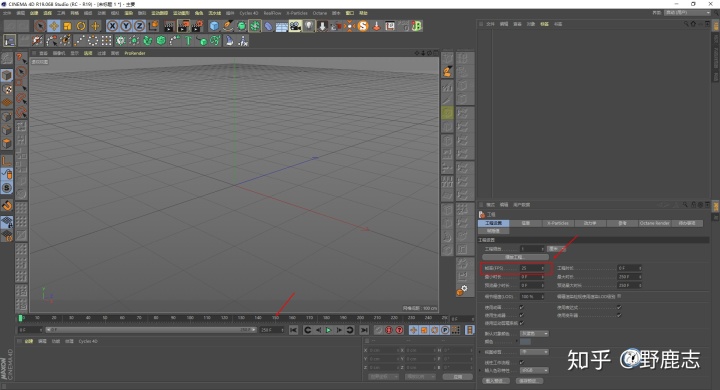Toggle the LOD render checkbox
This screenshot has height=390, width=720.
[x=619, y=296]
